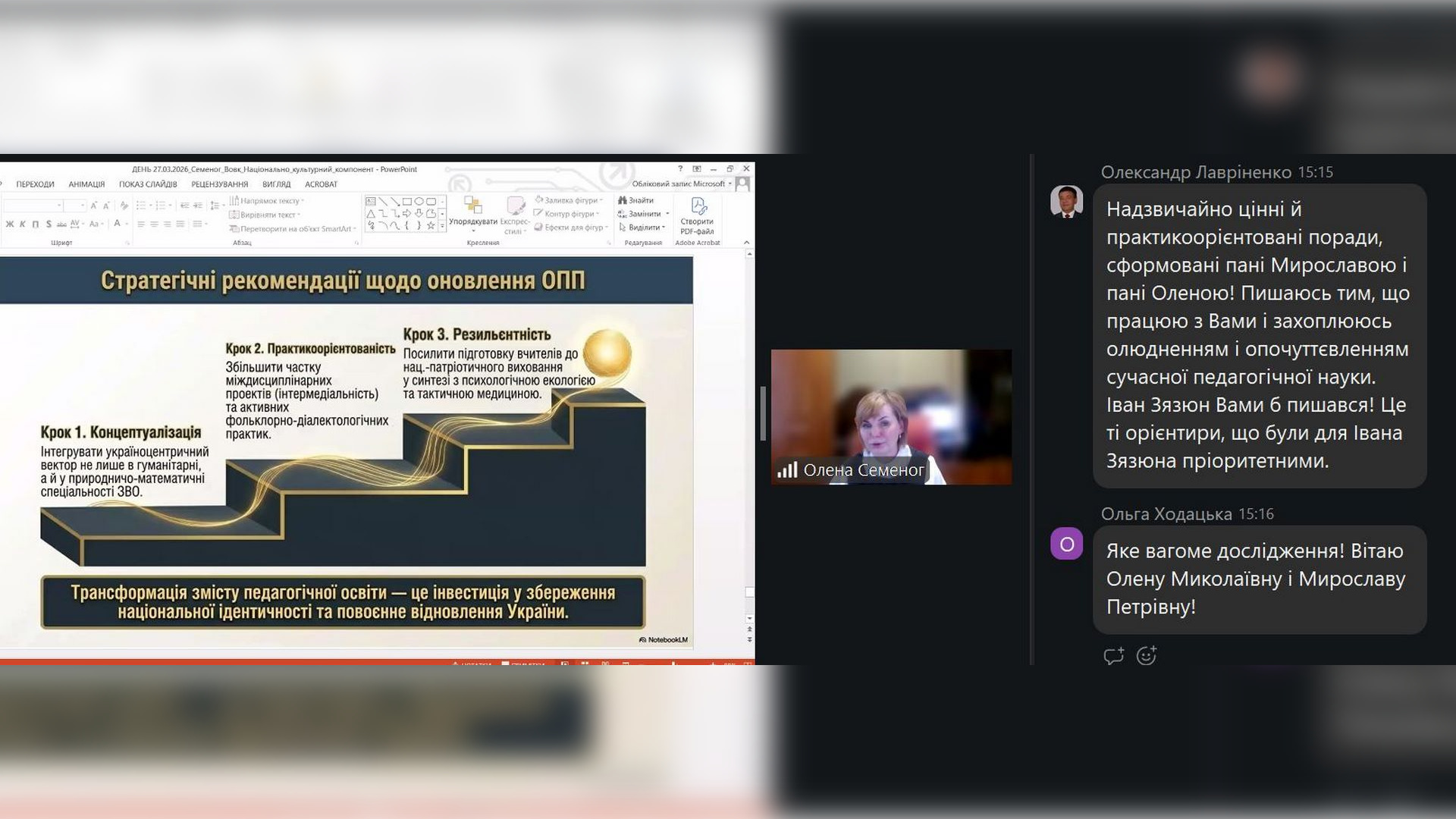Viewport: 1456px width, 819px height.
Task: Toggle italic (К) formatting
Action: pos(23,224)
